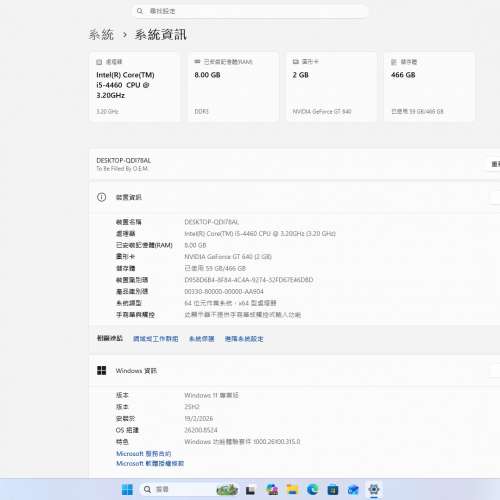Click the install date 19/2/2026
Image resolution: width=500 pixels, height=500 pixels.
(199, 418)
